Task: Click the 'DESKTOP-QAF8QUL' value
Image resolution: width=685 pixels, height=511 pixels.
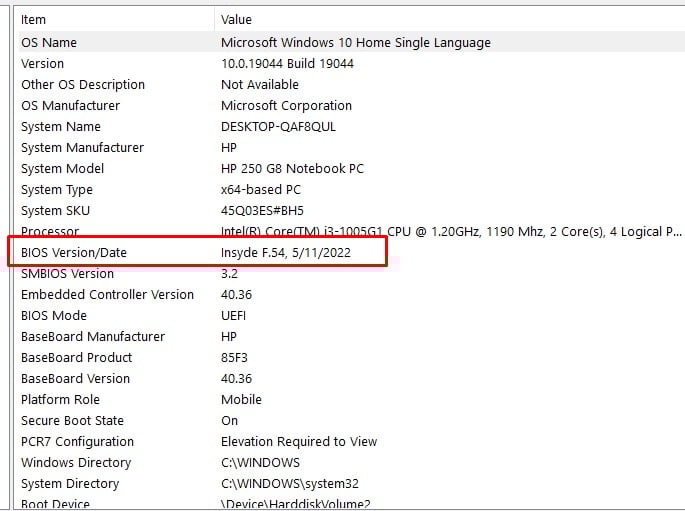Action: tap(278, 127)
